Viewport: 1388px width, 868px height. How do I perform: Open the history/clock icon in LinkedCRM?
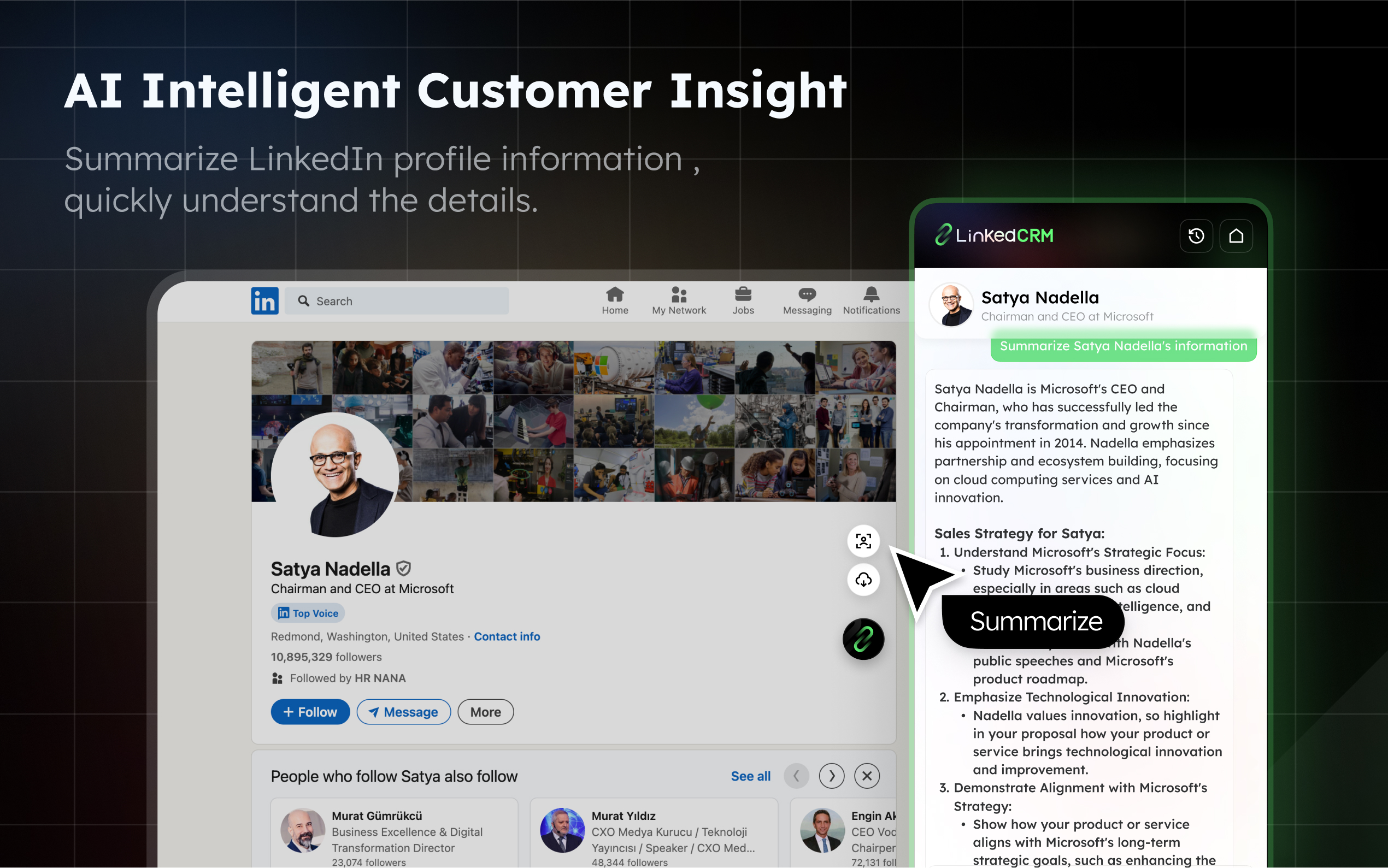1196,235
